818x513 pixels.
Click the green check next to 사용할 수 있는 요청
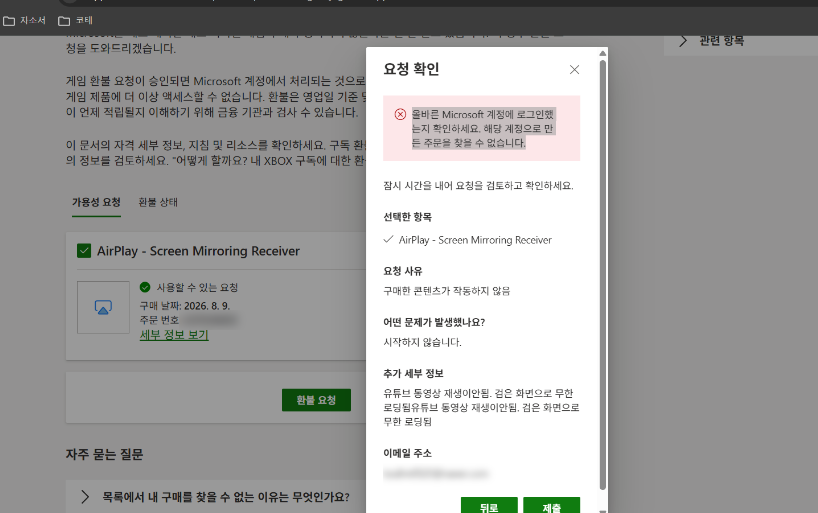tap(145, 287)
